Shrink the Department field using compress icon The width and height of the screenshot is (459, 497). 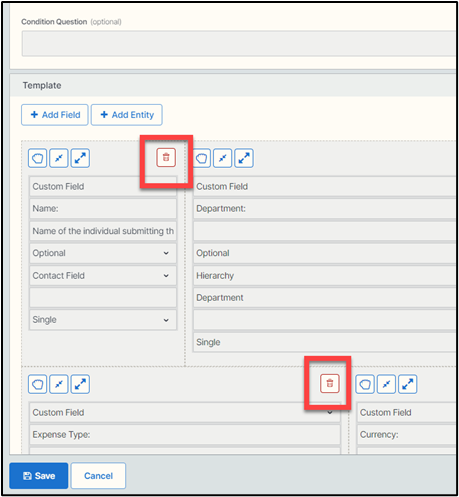[223, 158]
